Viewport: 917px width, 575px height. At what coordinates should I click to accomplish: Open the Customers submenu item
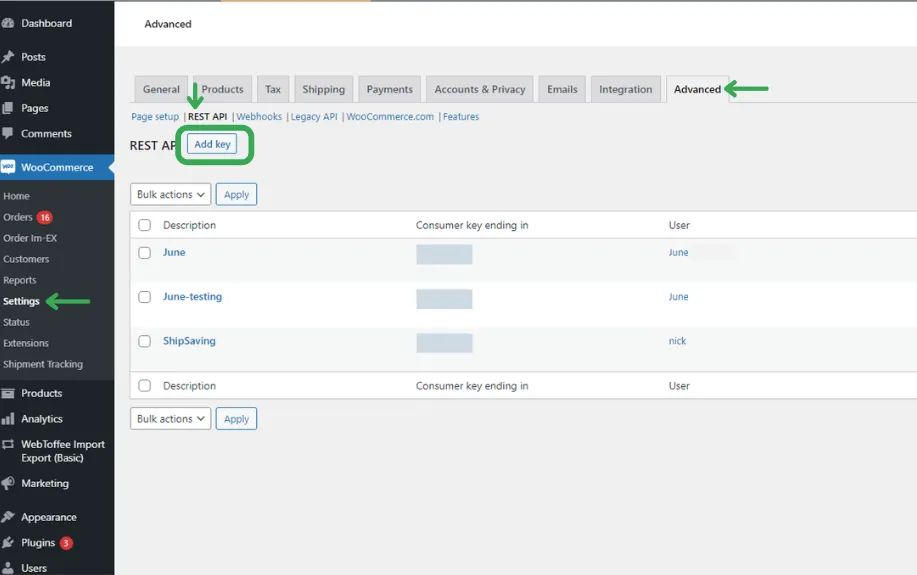[x=26, y=259]
